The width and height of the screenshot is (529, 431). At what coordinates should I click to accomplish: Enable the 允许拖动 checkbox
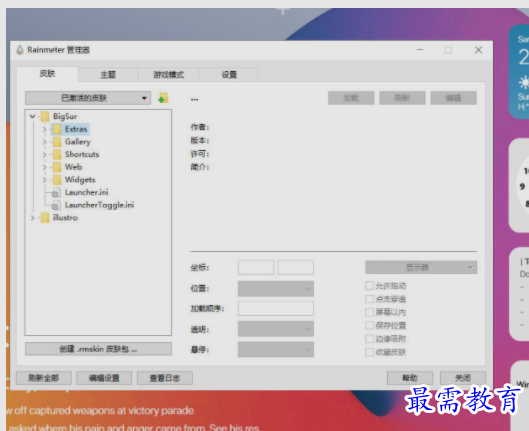(x=369, y=286)
